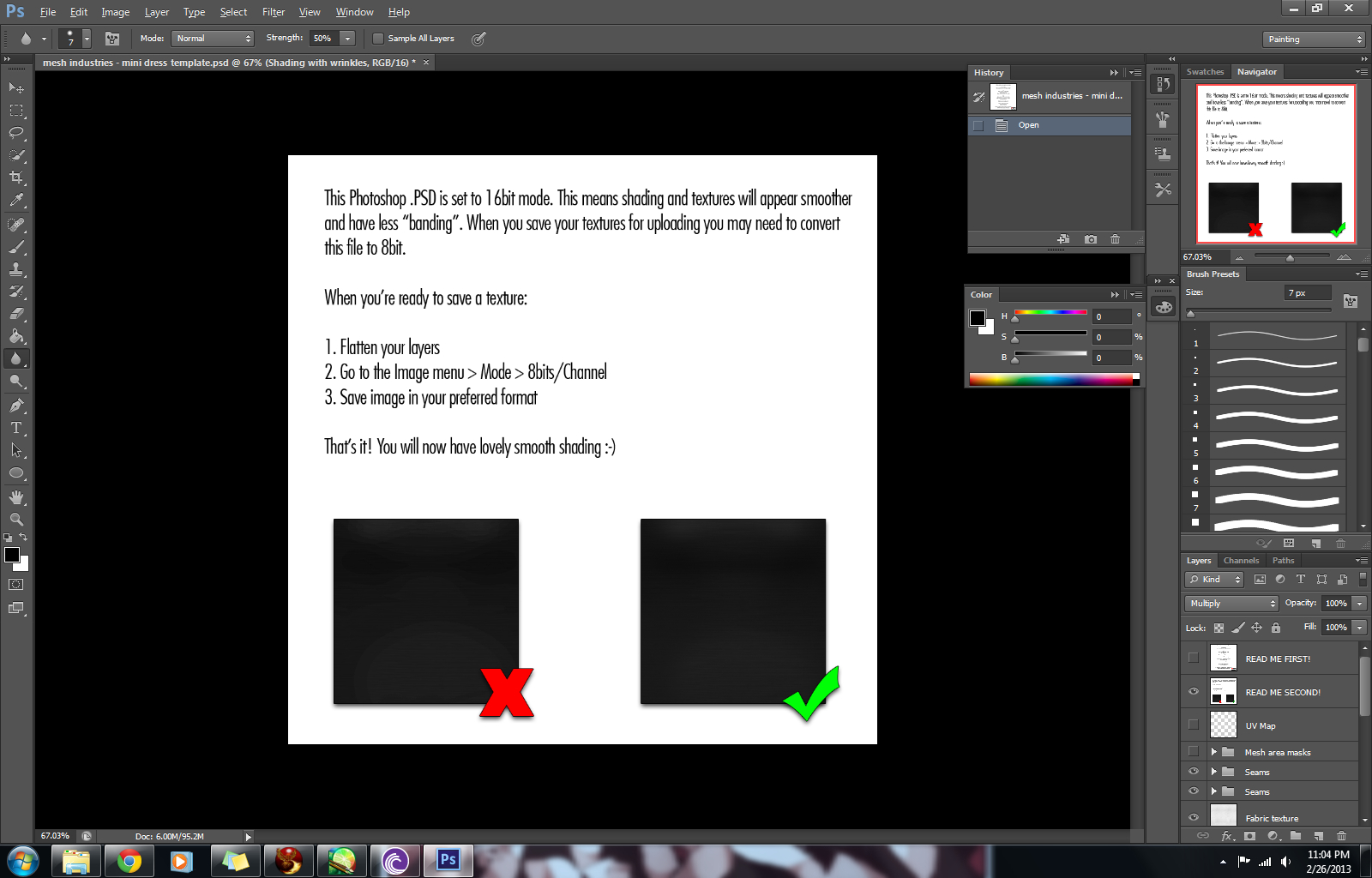1372x878 pixels.
Task: Enable the Sample All Layers checkbox
Action: point(378,39)
